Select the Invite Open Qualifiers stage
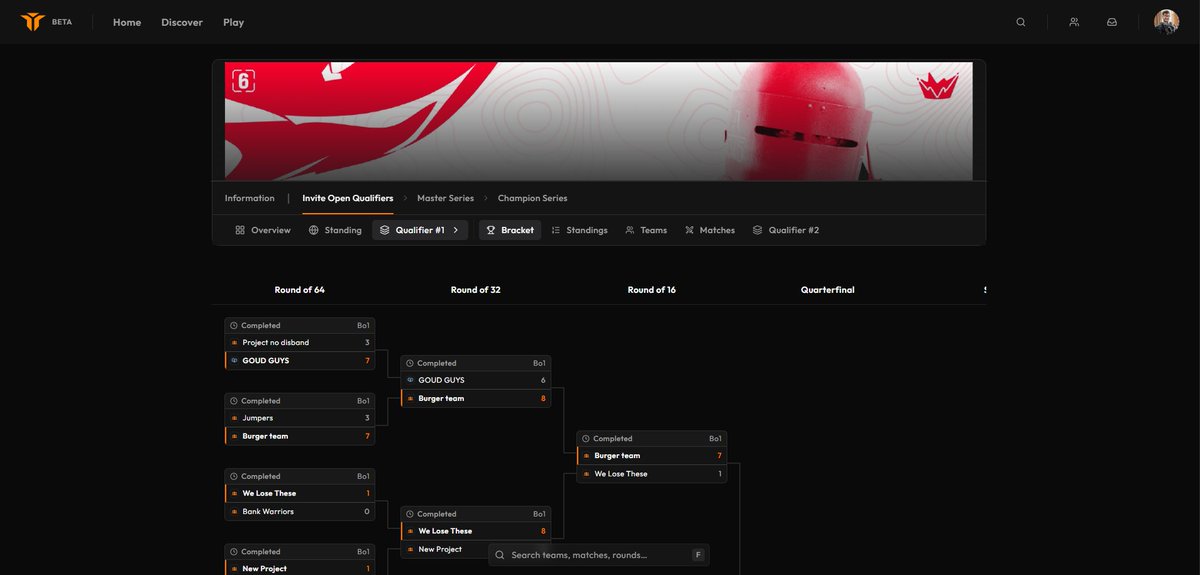 pyautogui.click(x=348, y=198)
